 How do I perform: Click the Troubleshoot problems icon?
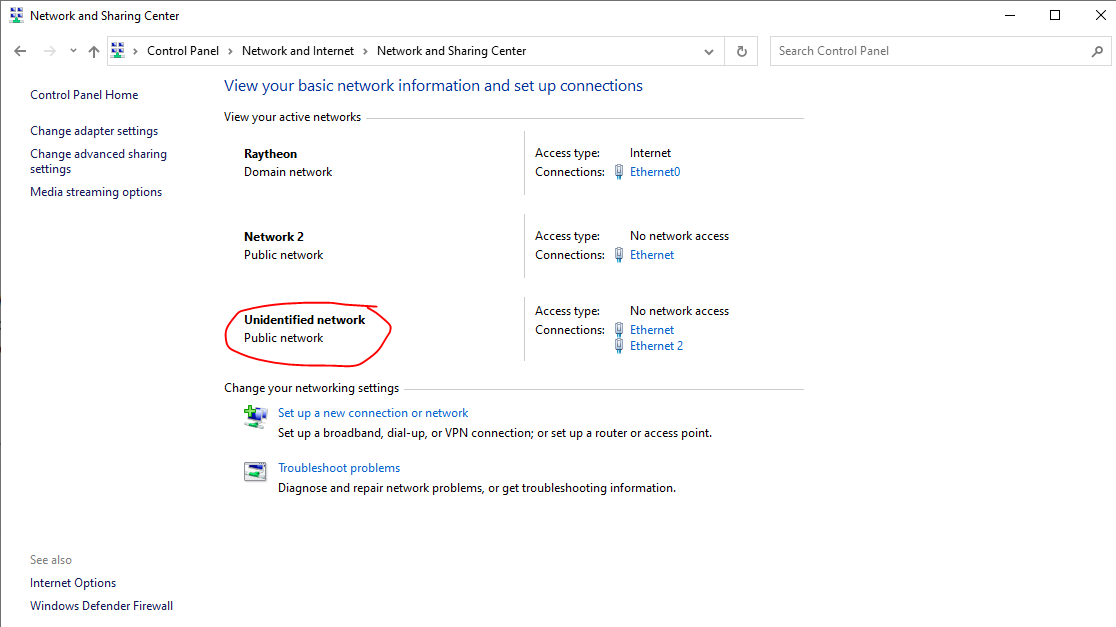255,471
